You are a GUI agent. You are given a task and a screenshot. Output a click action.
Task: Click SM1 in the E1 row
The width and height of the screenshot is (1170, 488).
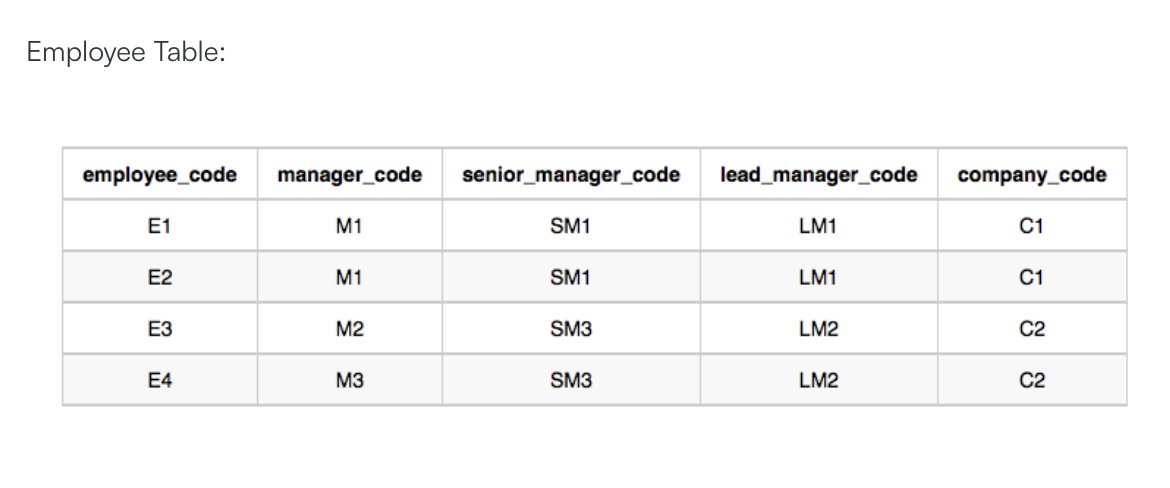(x=571, y=225)
